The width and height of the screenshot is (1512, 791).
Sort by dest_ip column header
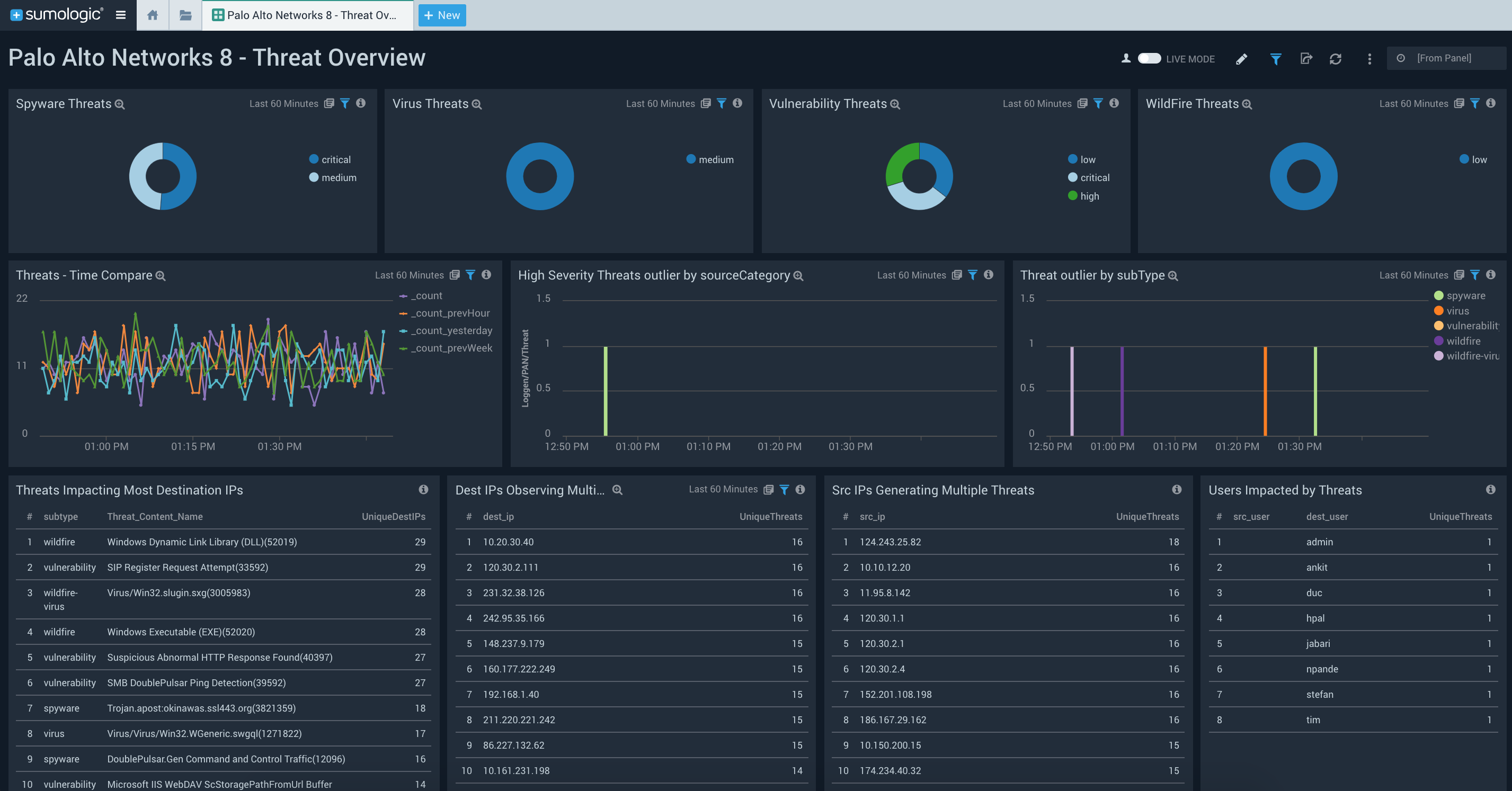(x=499, y=517)
